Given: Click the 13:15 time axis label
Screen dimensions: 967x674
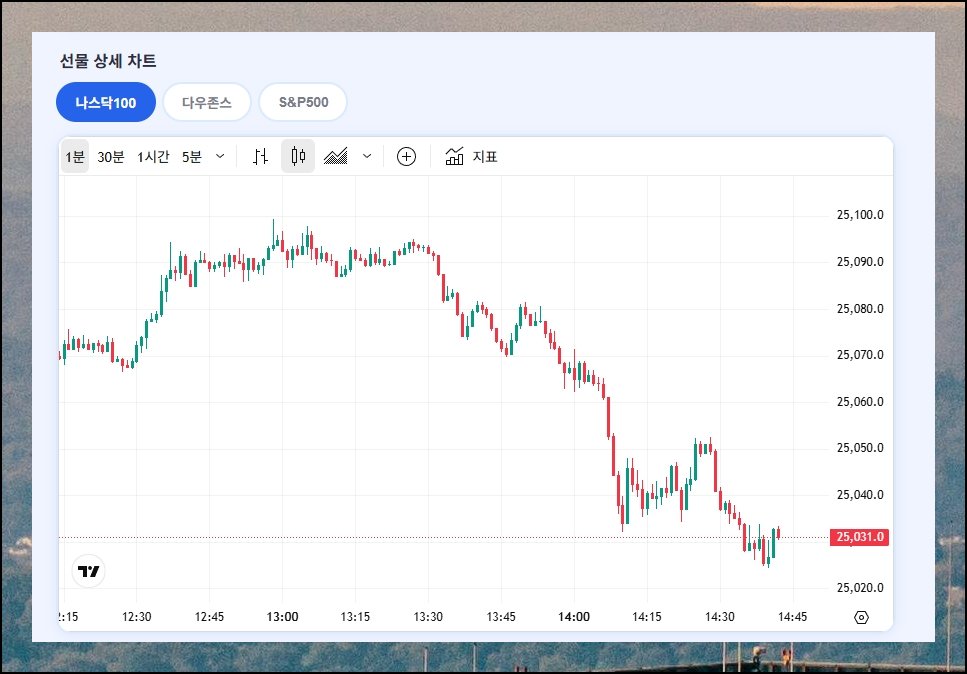Looking at the screenshot, I should [x=355, y=617].
